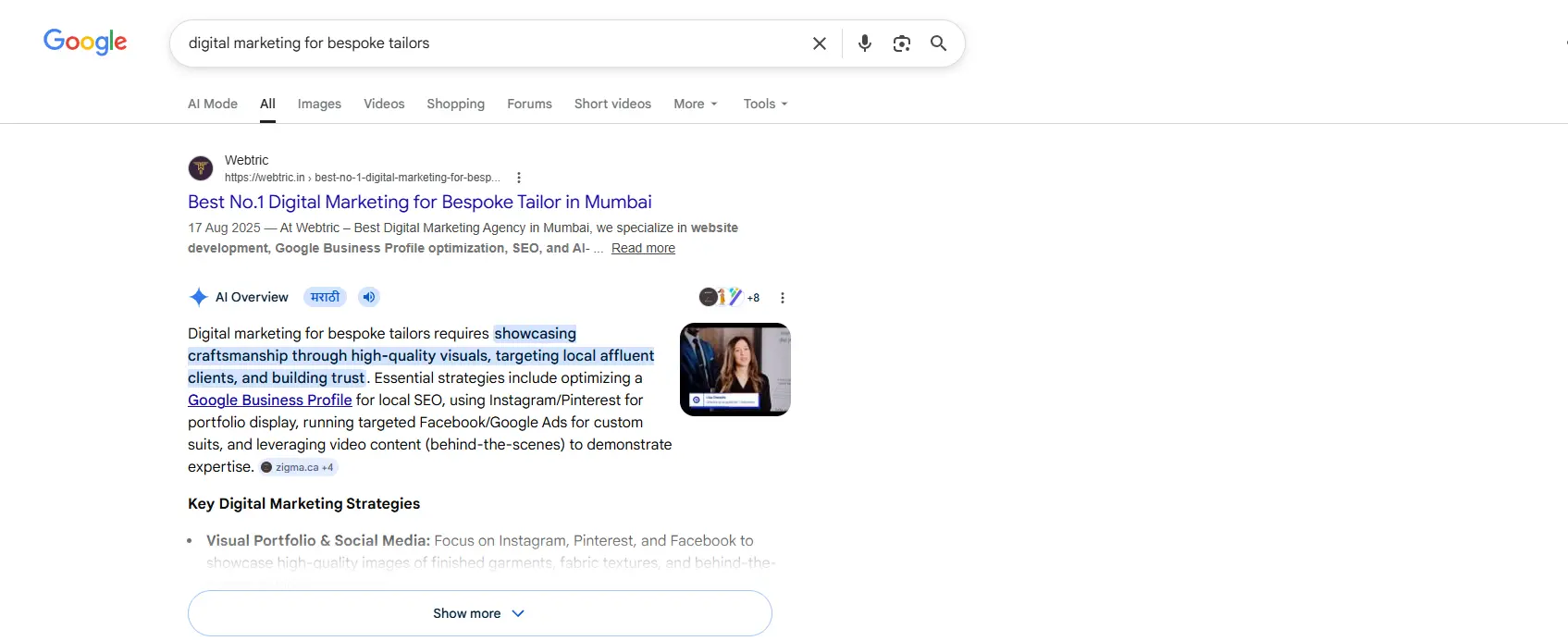
Task: Open the Videos tab
Action: click(x=384, y=104)
